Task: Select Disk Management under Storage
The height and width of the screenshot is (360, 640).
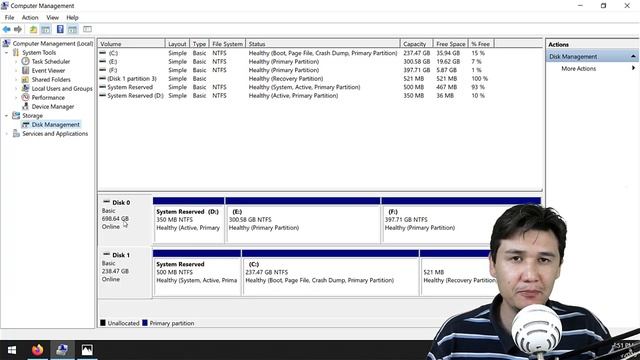Action: click(x=56, y=124)
